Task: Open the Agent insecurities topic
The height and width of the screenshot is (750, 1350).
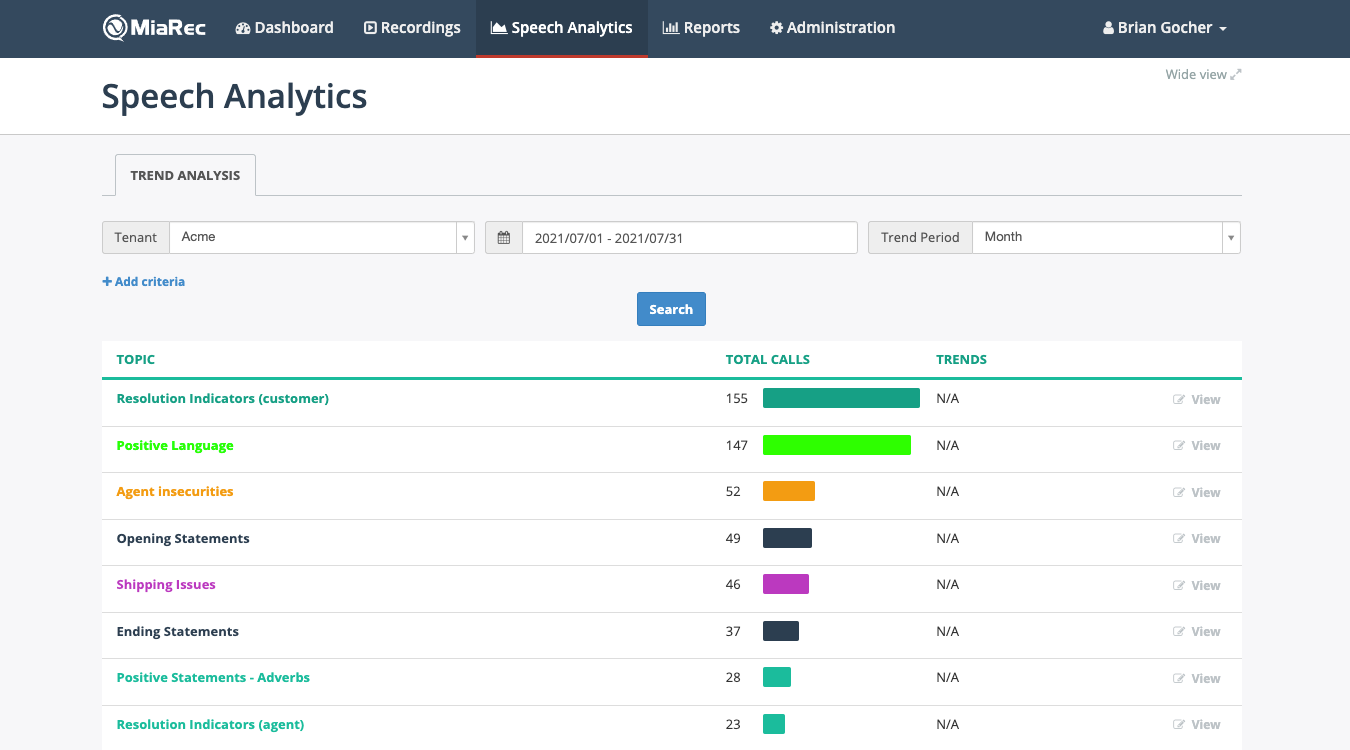Action: click(175, 491)
